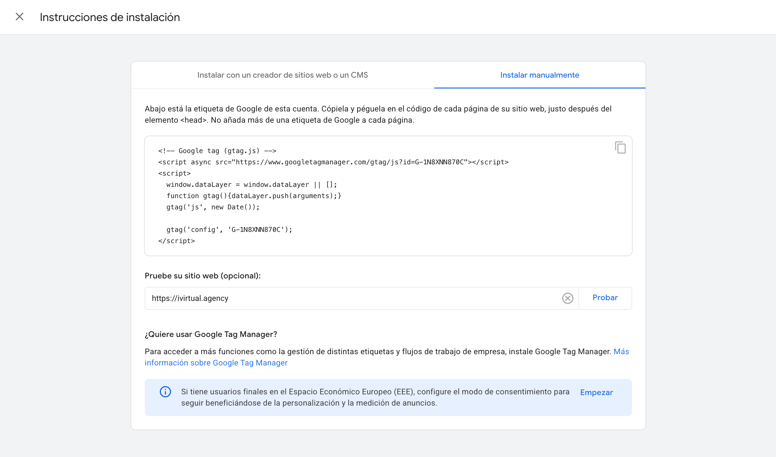
Task: Click the function gtag() code line
Action: tap(253, 196)
